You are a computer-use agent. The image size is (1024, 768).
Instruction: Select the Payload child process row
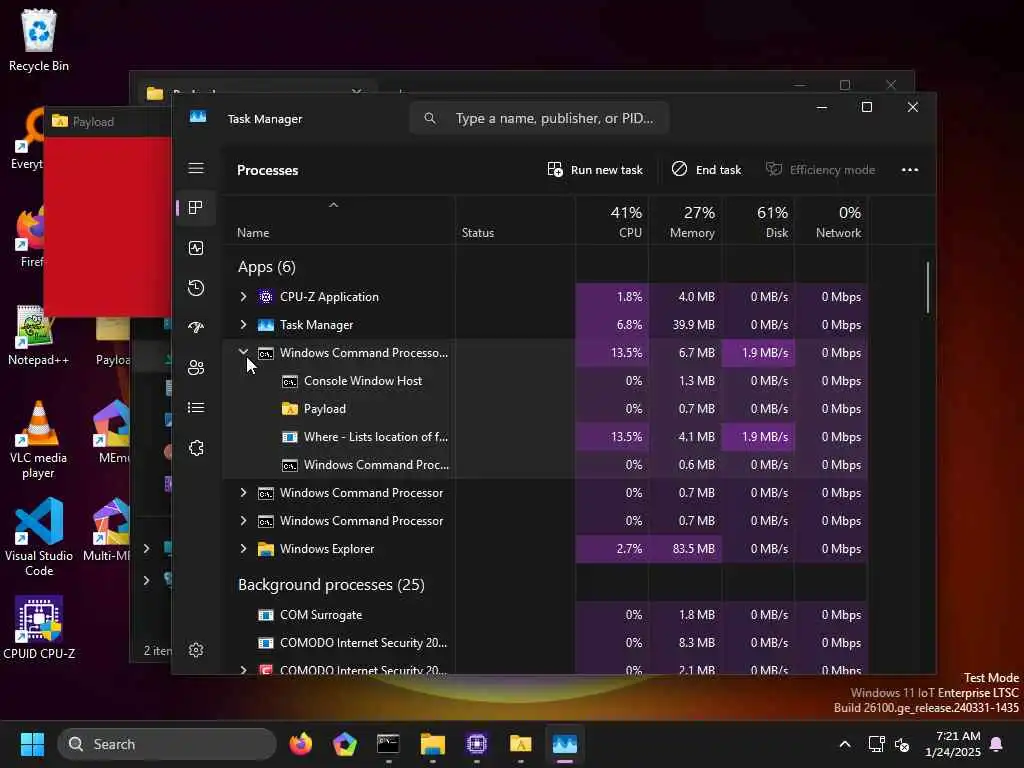(x=545, y=409)
